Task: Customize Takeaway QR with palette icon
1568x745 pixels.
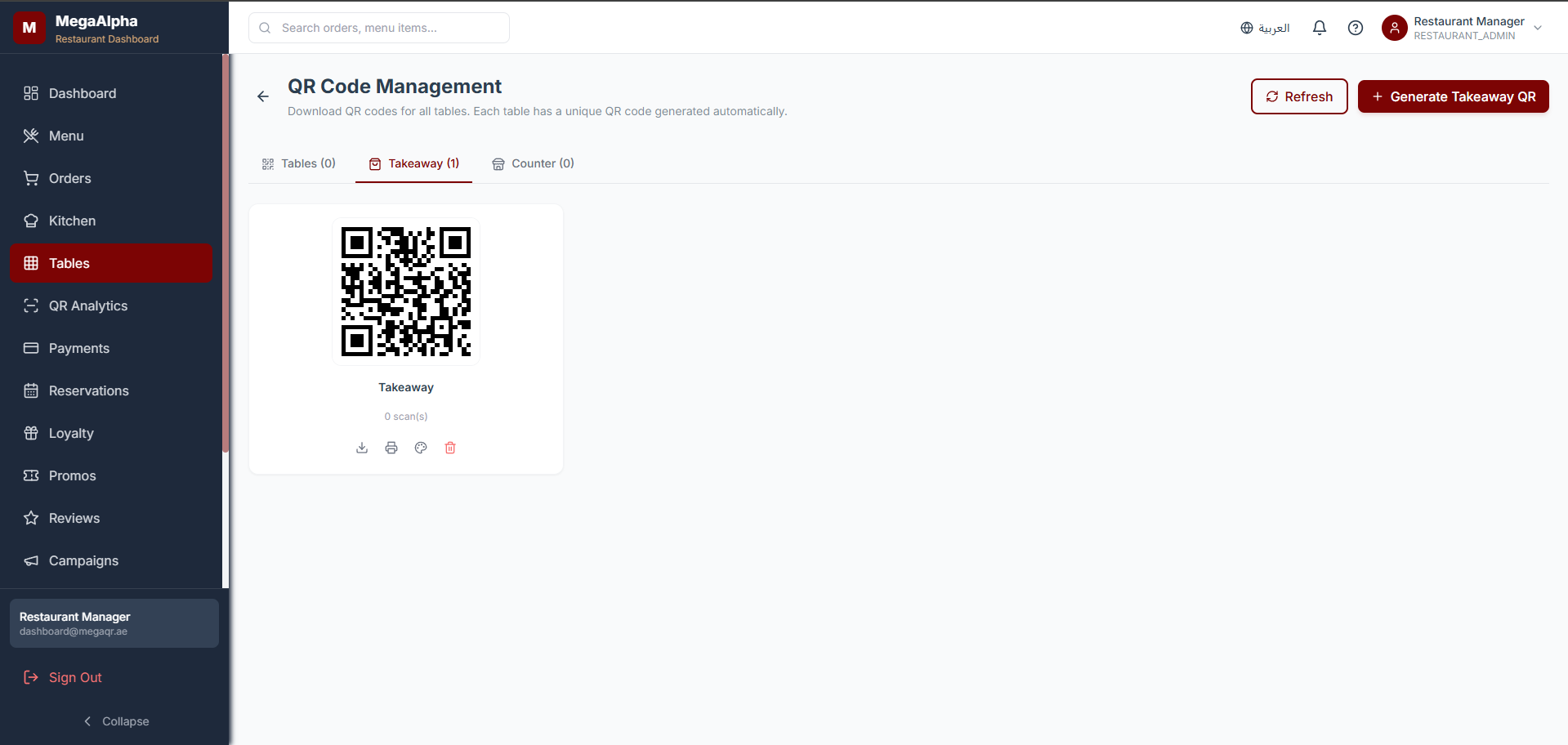Action: click(x=421, y=448)
